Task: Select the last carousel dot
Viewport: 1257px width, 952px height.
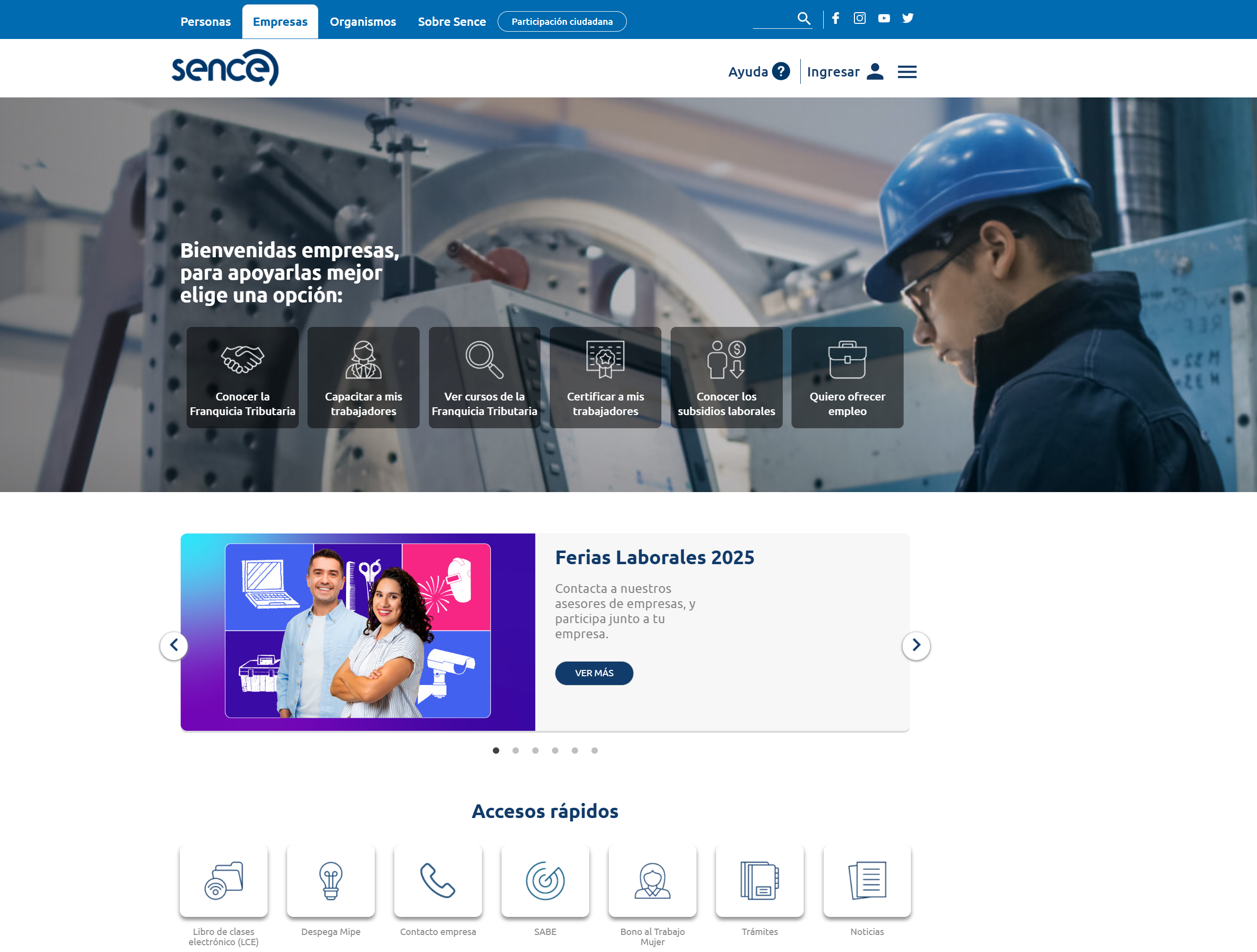Action: pyautogui.click(x=595, y=750)
